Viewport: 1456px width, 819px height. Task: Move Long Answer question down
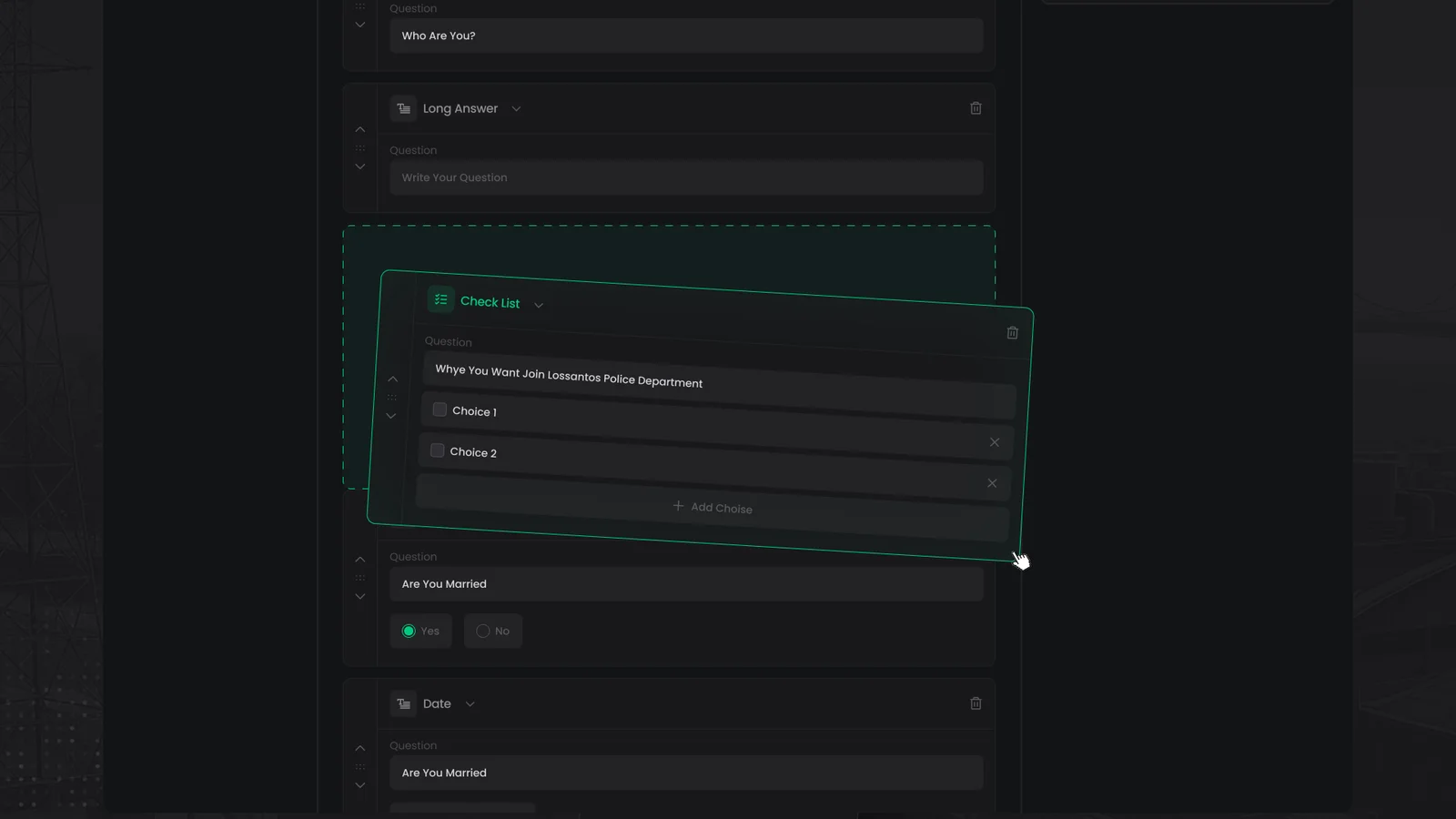tap(360, 167)
